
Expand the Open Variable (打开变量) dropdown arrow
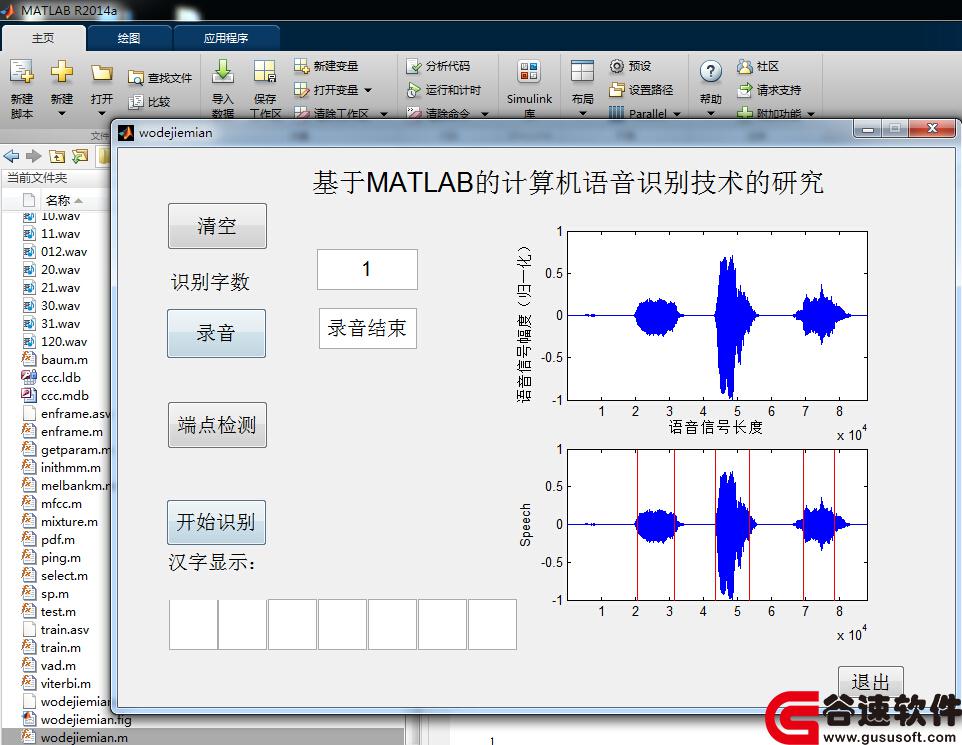[x=368, y=90]
